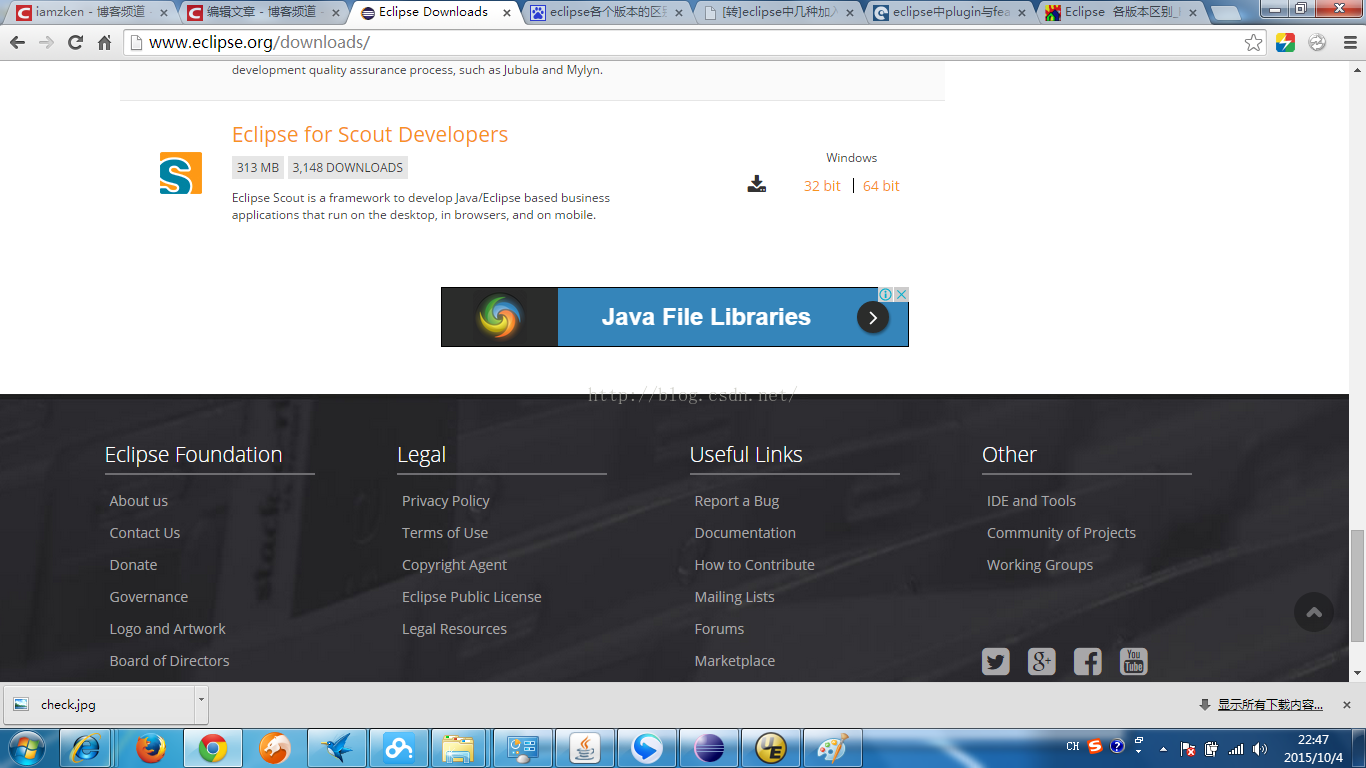Image resolution: width=1366 pixels, height=768 pixels.
Task: Open Windows Explorer folder in taskbar
Action: [x=459, y=748]
